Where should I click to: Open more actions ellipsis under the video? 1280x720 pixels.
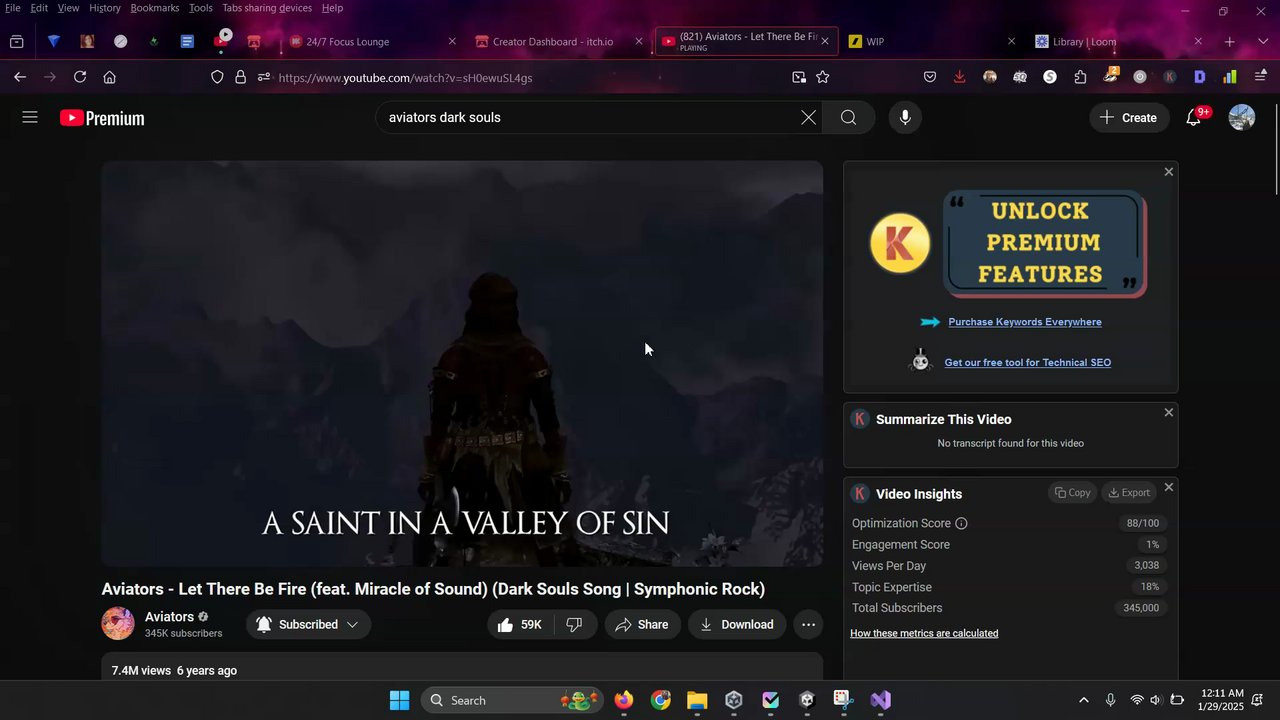pyautogui.click(x=808, y=625)
